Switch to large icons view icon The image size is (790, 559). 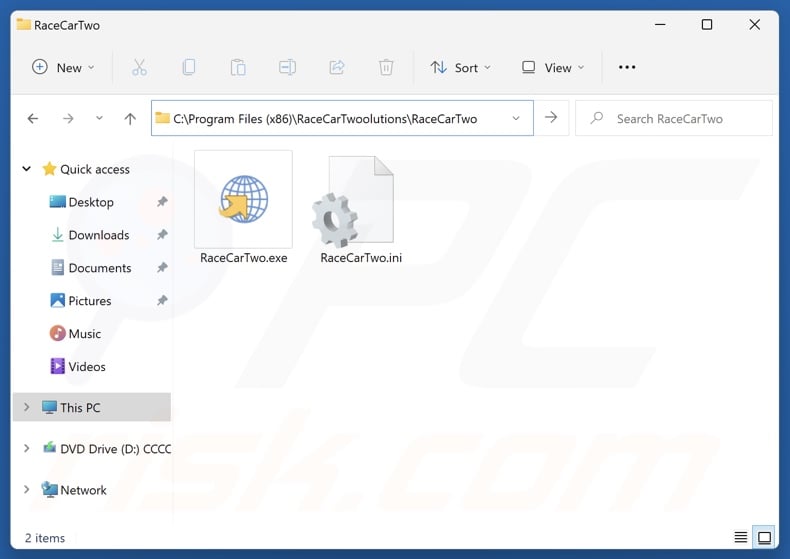[764, 537]
